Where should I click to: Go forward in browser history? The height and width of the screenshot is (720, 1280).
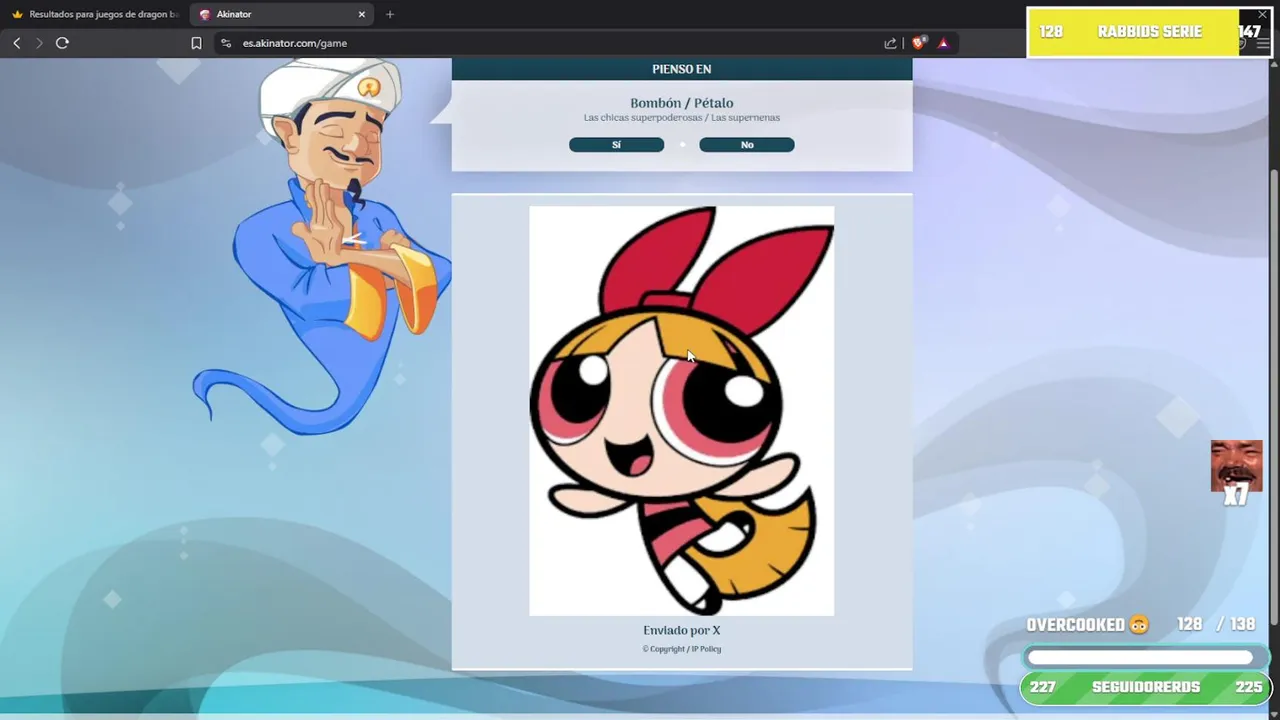pyautogui.click(x=39, y=43)
